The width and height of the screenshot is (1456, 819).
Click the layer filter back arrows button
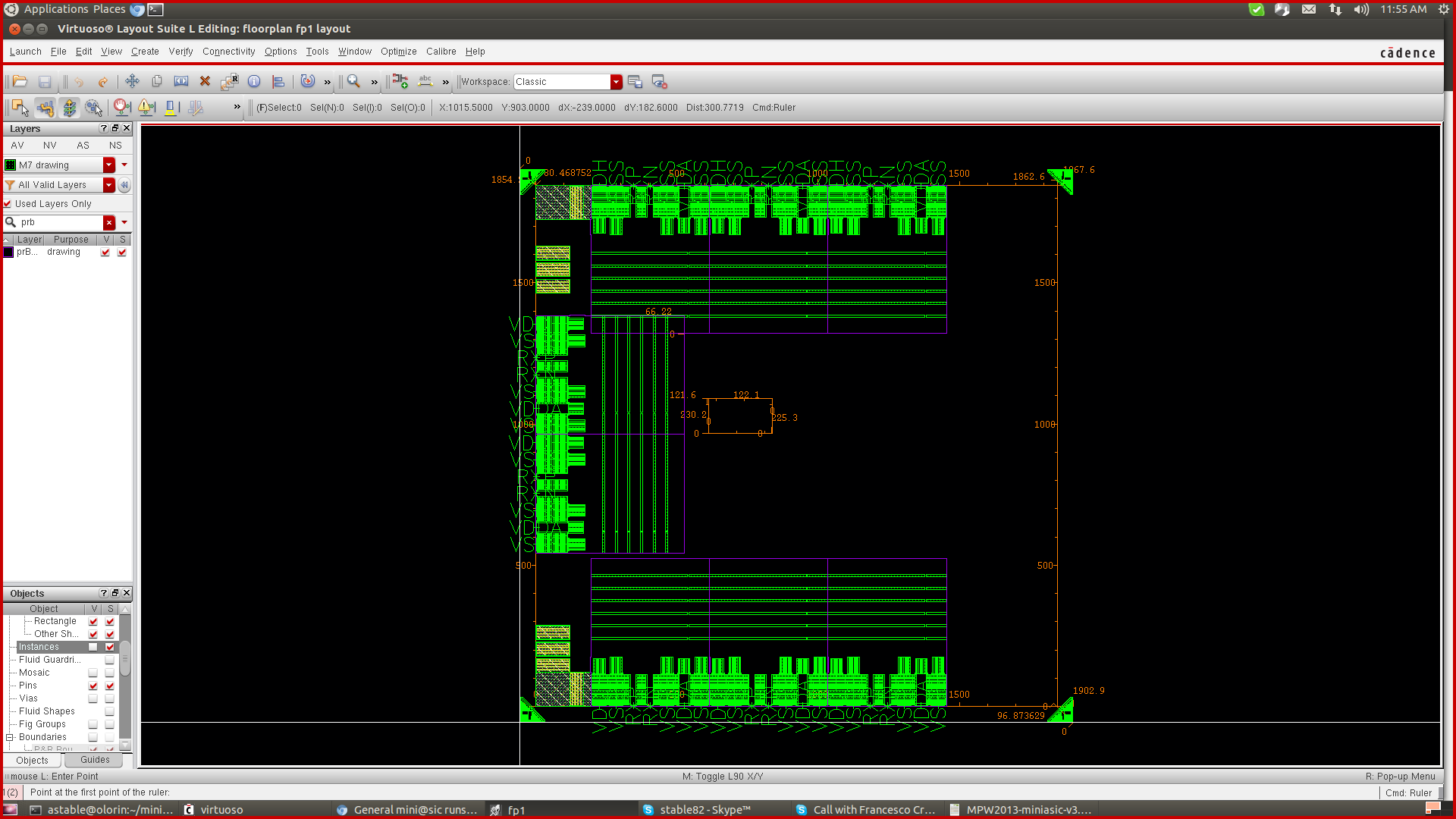pos(124,184)
